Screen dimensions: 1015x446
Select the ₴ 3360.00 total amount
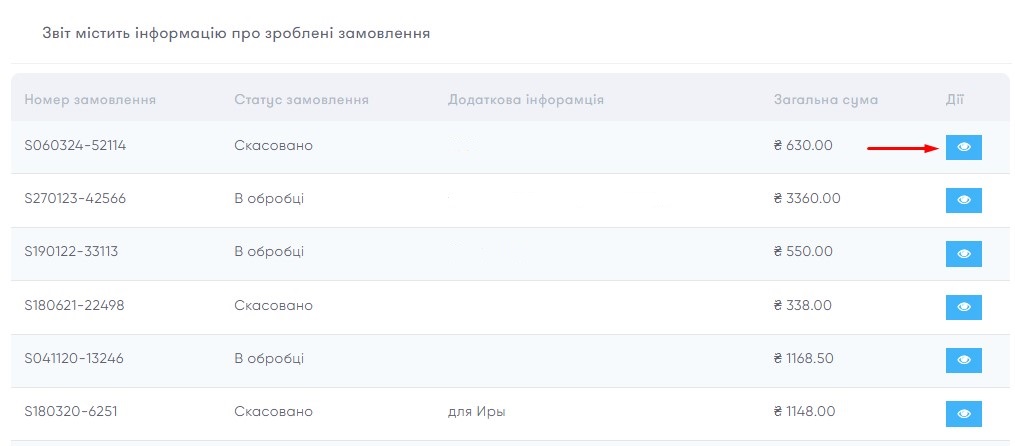pyautogui.click(x=807, y=198)
